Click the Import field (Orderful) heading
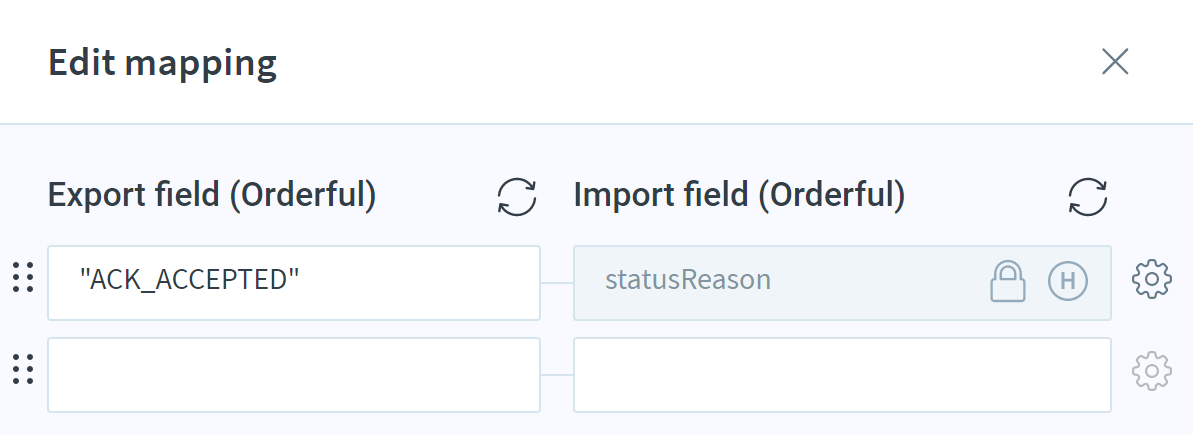The image size is (1193, 435). [740, 195]
